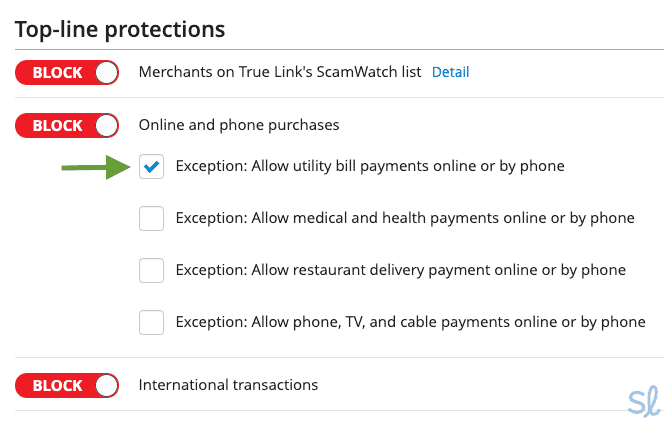Click the word BLOCK on ScamWatch switch
Image resolution: width=664 pixels, height=421 pixels.
pos(57,73)
